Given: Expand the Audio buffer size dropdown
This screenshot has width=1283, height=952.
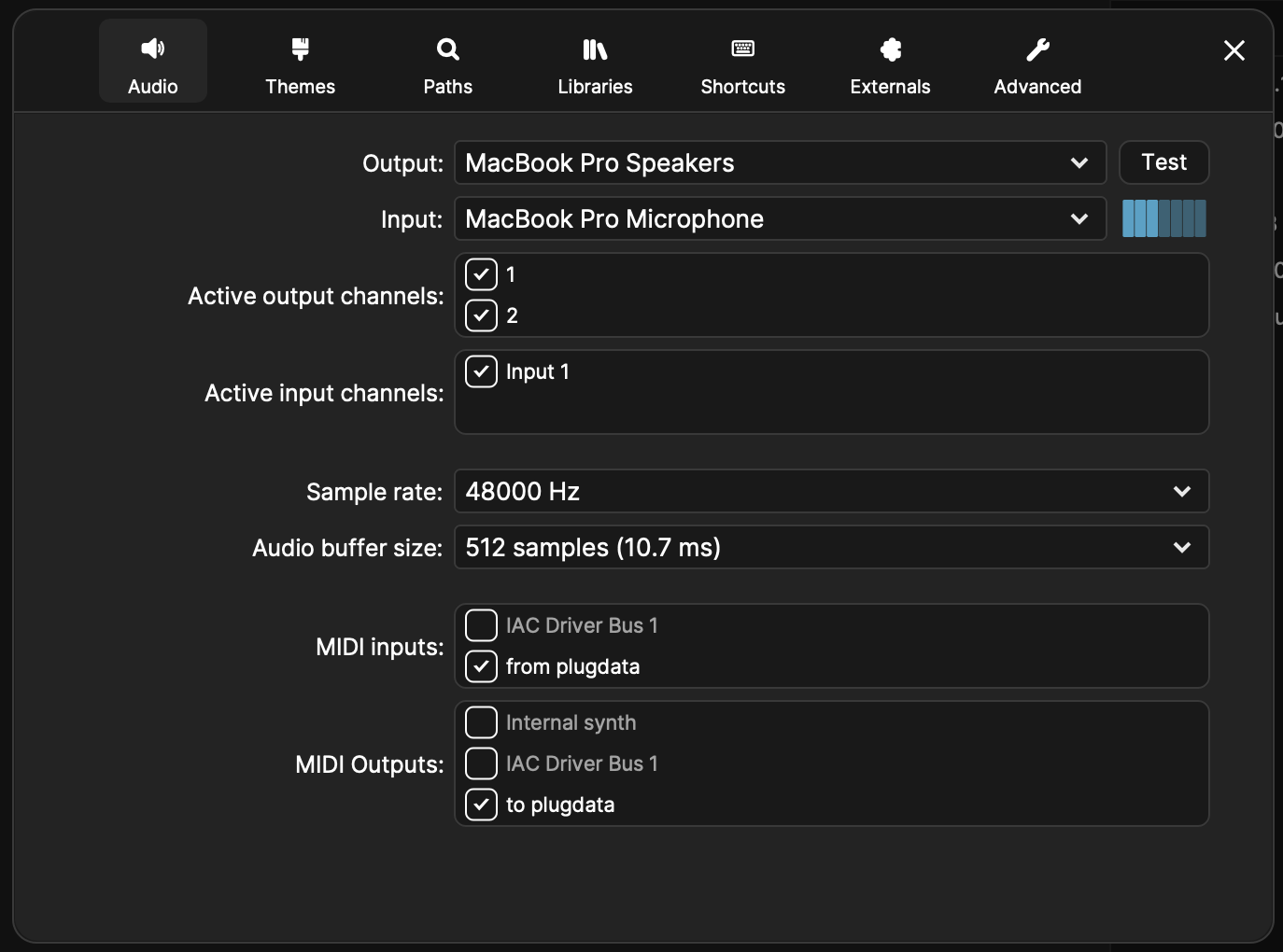Looking at the screenshot, I should click(x=832, y=547).
